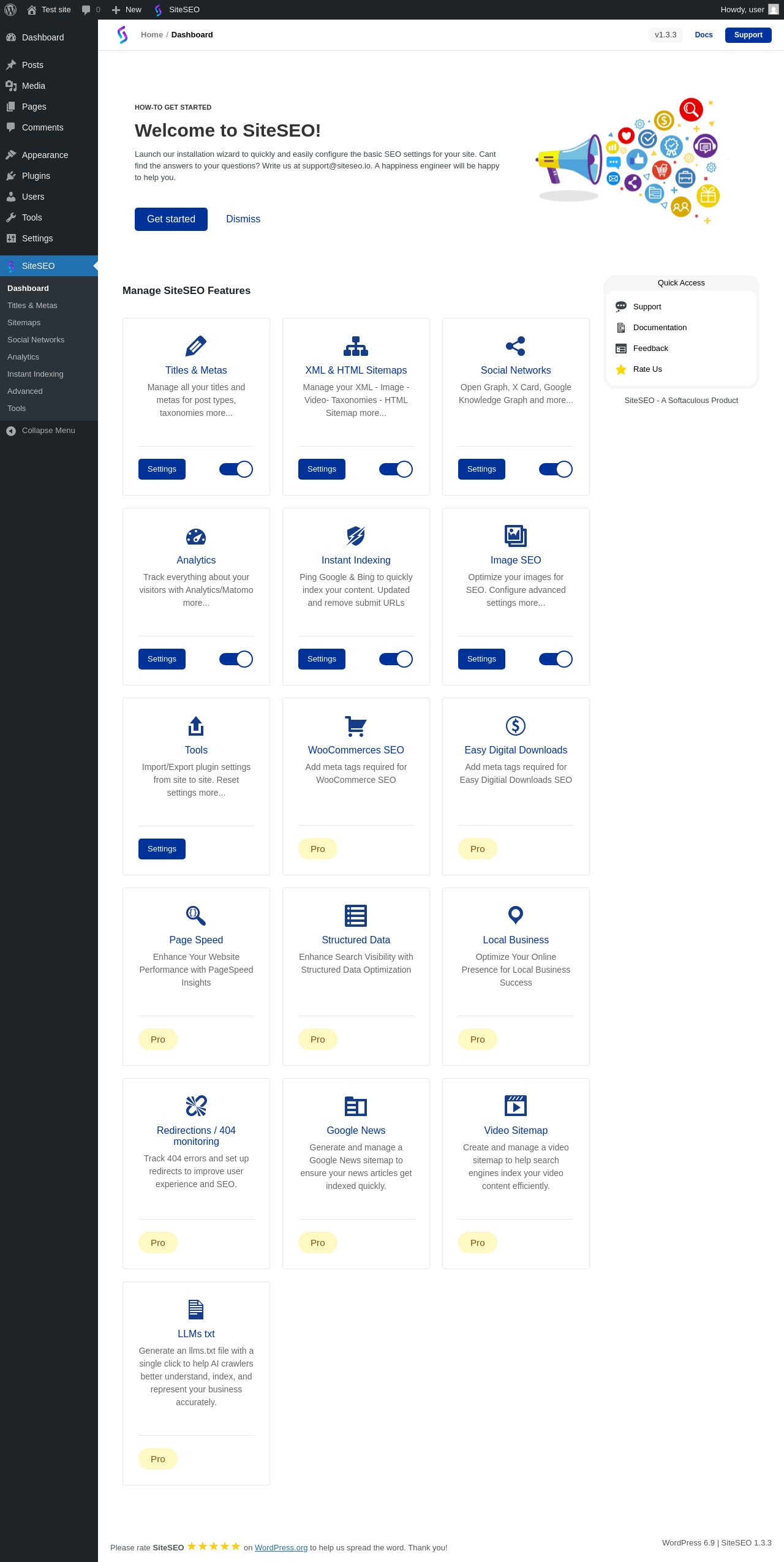
Task: Click the blue Support button in header
Action: [748, 35]
